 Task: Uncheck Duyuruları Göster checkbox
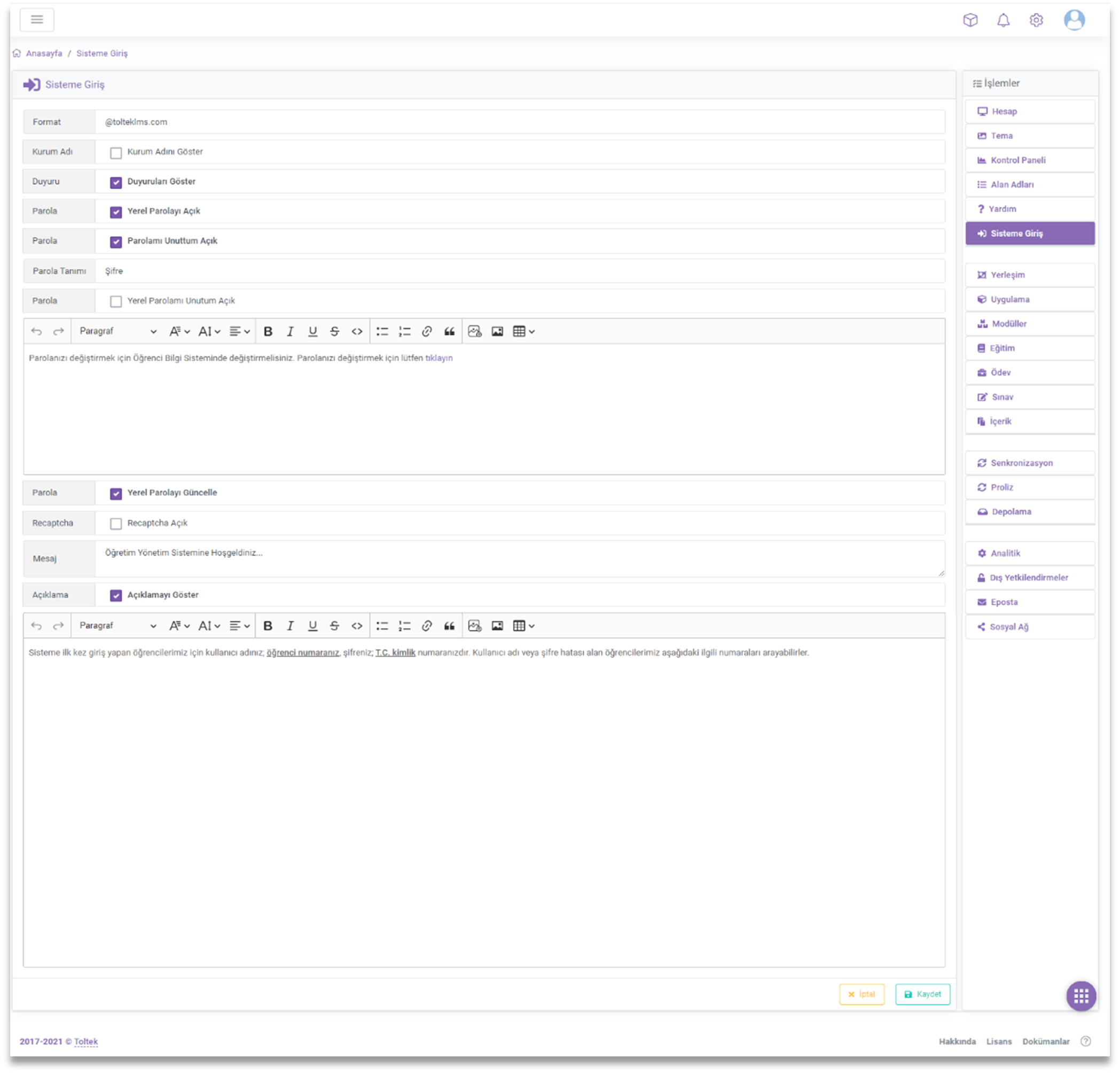coord(116,182)
